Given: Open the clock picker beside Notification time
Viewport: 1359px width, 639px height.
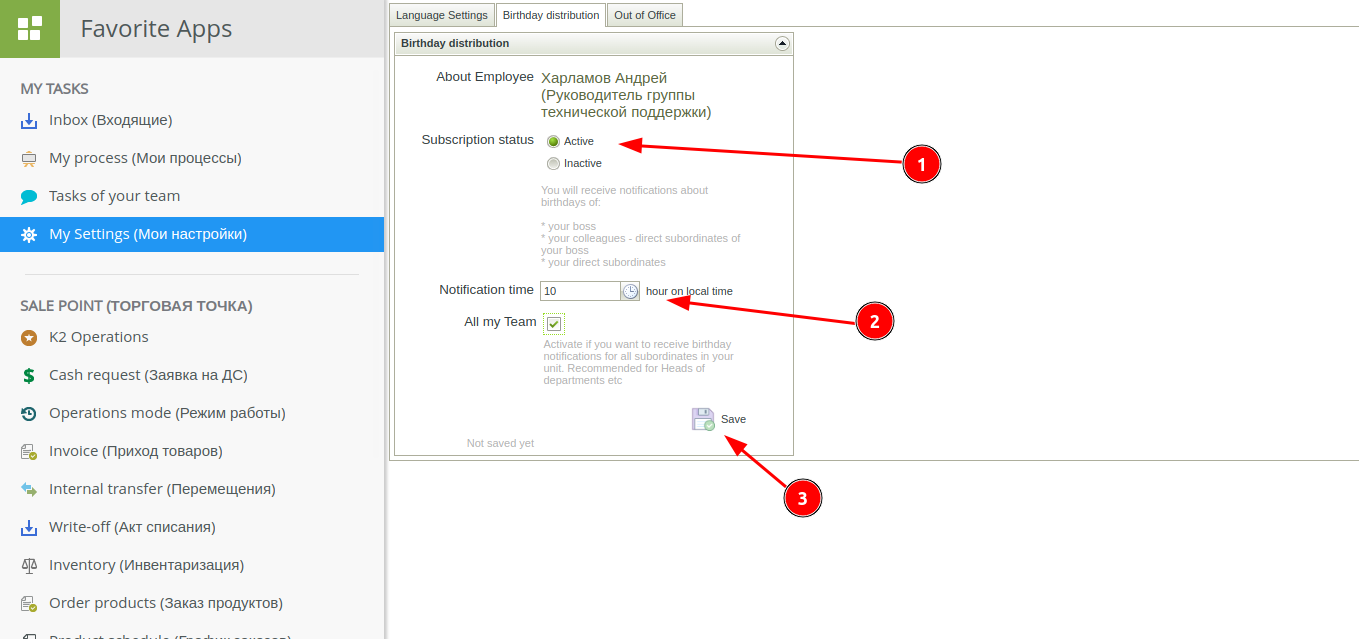Looking at the screenshot, I should pos(631,291).
